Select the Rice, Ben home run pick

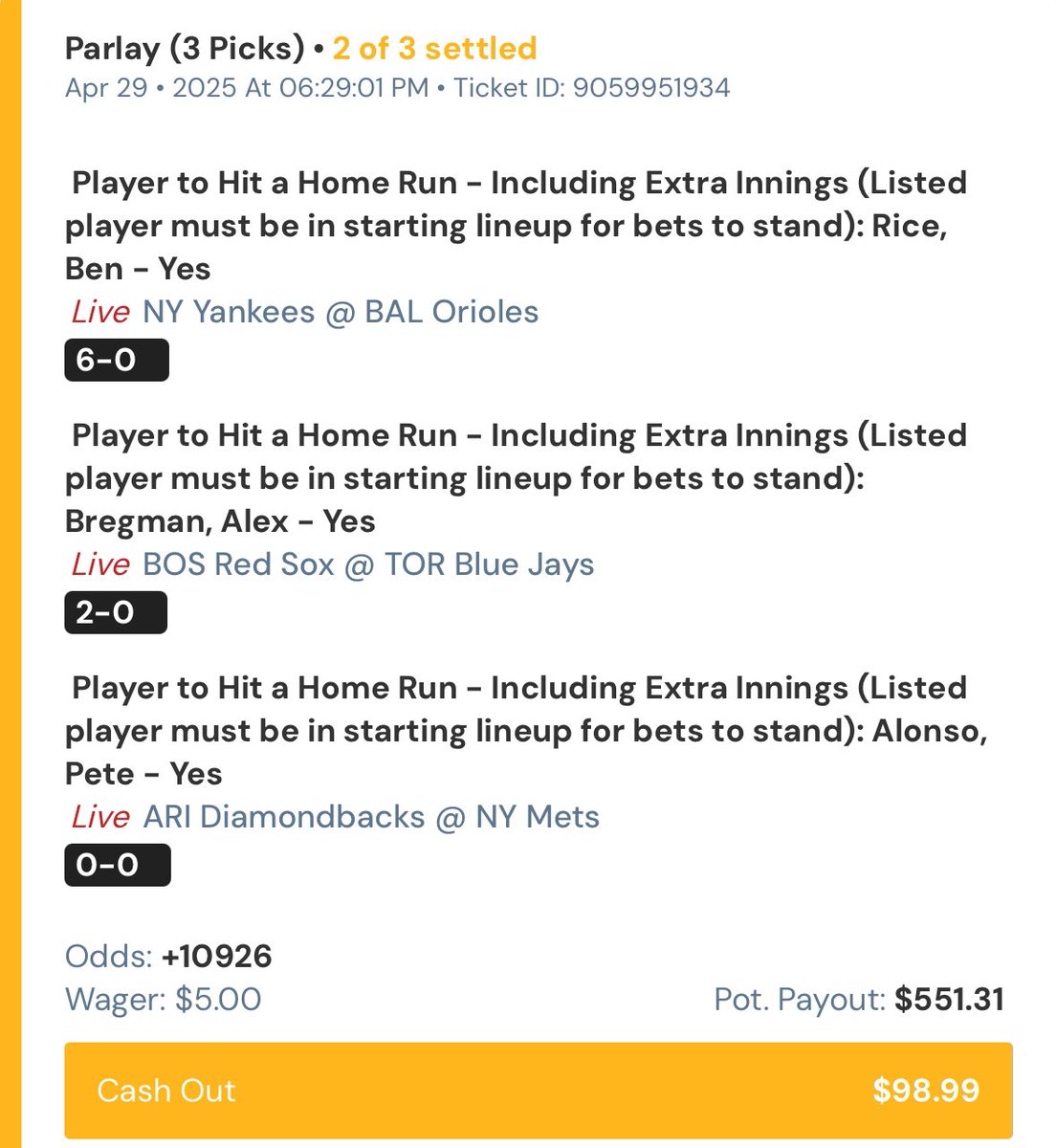517,226
